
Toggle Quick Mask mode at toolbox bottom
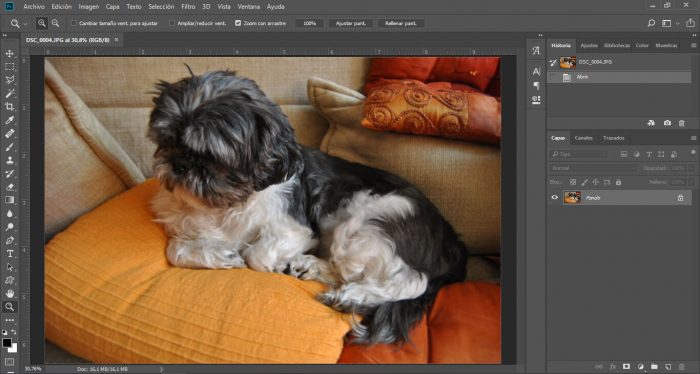[x=9, y=362]
